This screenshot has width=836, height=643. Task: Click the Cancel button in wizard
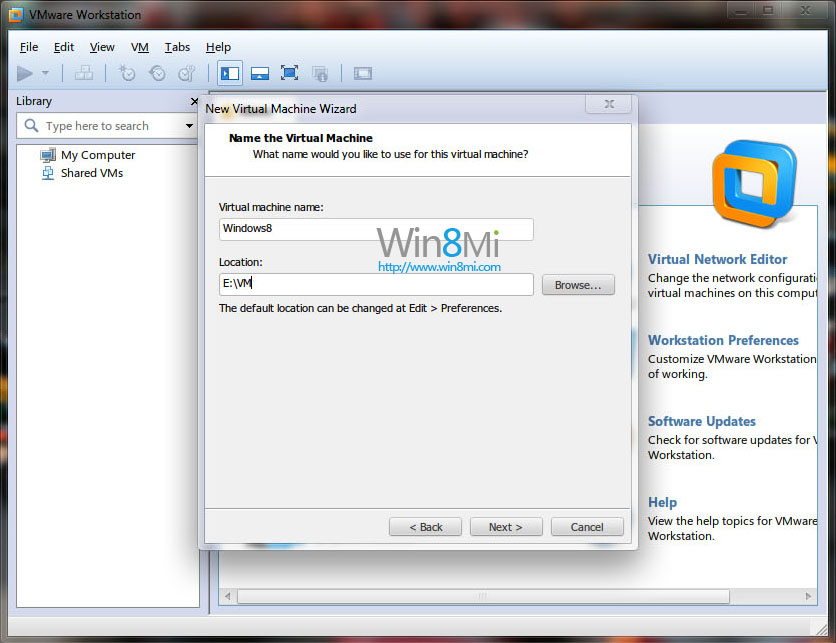pos(587,527)
